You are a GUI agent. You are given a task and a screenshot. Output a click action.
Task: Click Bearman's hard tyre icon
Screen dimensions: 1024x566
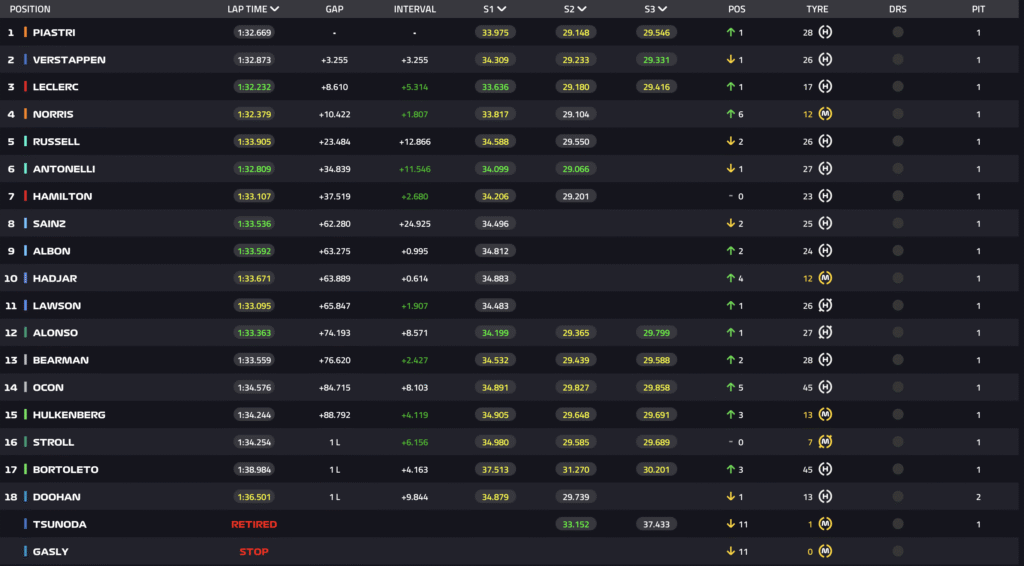point(825,360)
